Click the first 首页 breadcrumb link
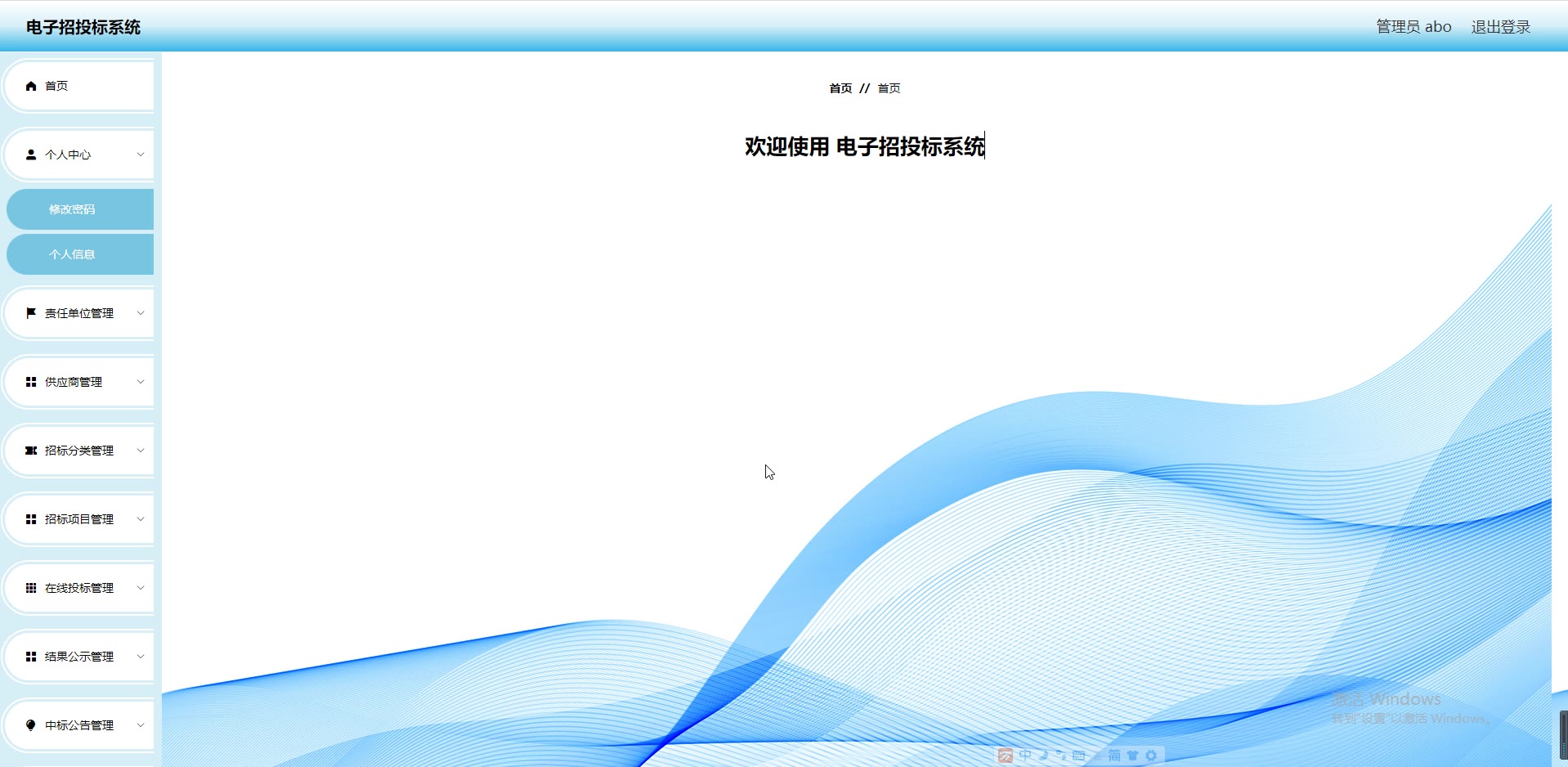The height and width of the screenshot is (767, 1568). (840, 88)
